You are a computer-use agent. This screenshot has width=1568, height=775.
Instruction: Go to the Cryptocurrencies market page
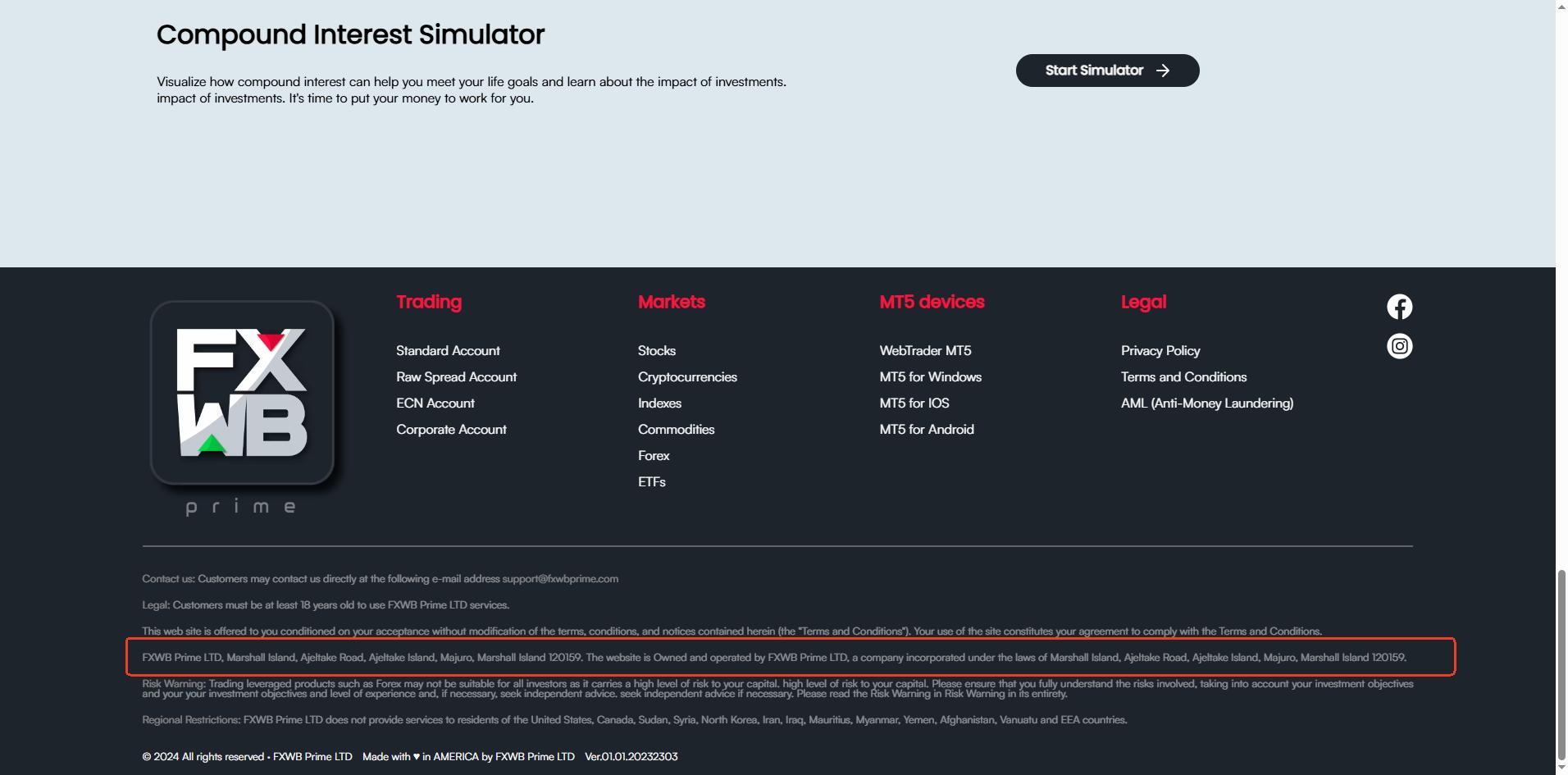click(687, 377)
